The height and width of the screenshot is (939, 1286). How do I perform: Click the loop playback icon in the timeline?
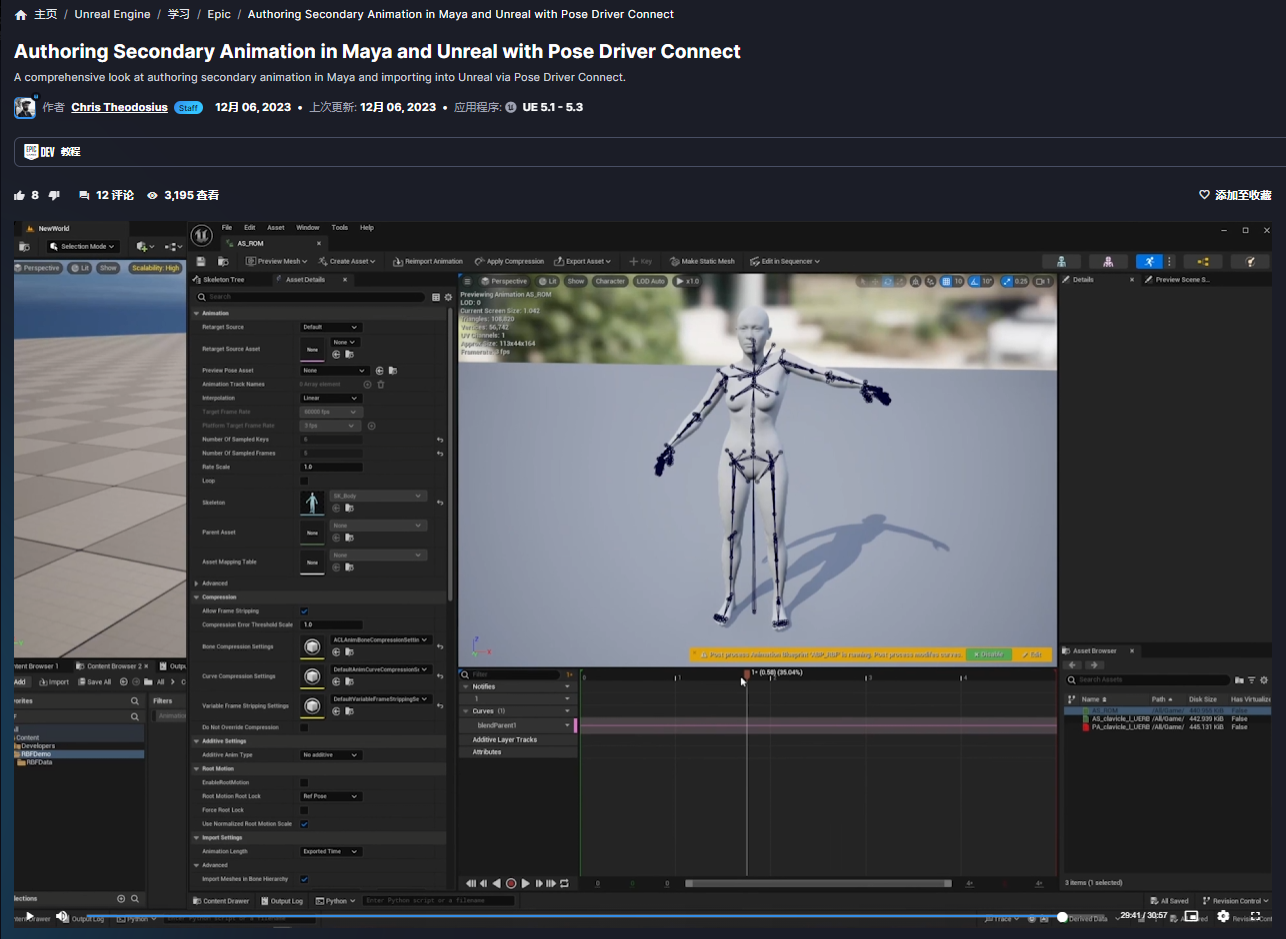tap(563, 883)
